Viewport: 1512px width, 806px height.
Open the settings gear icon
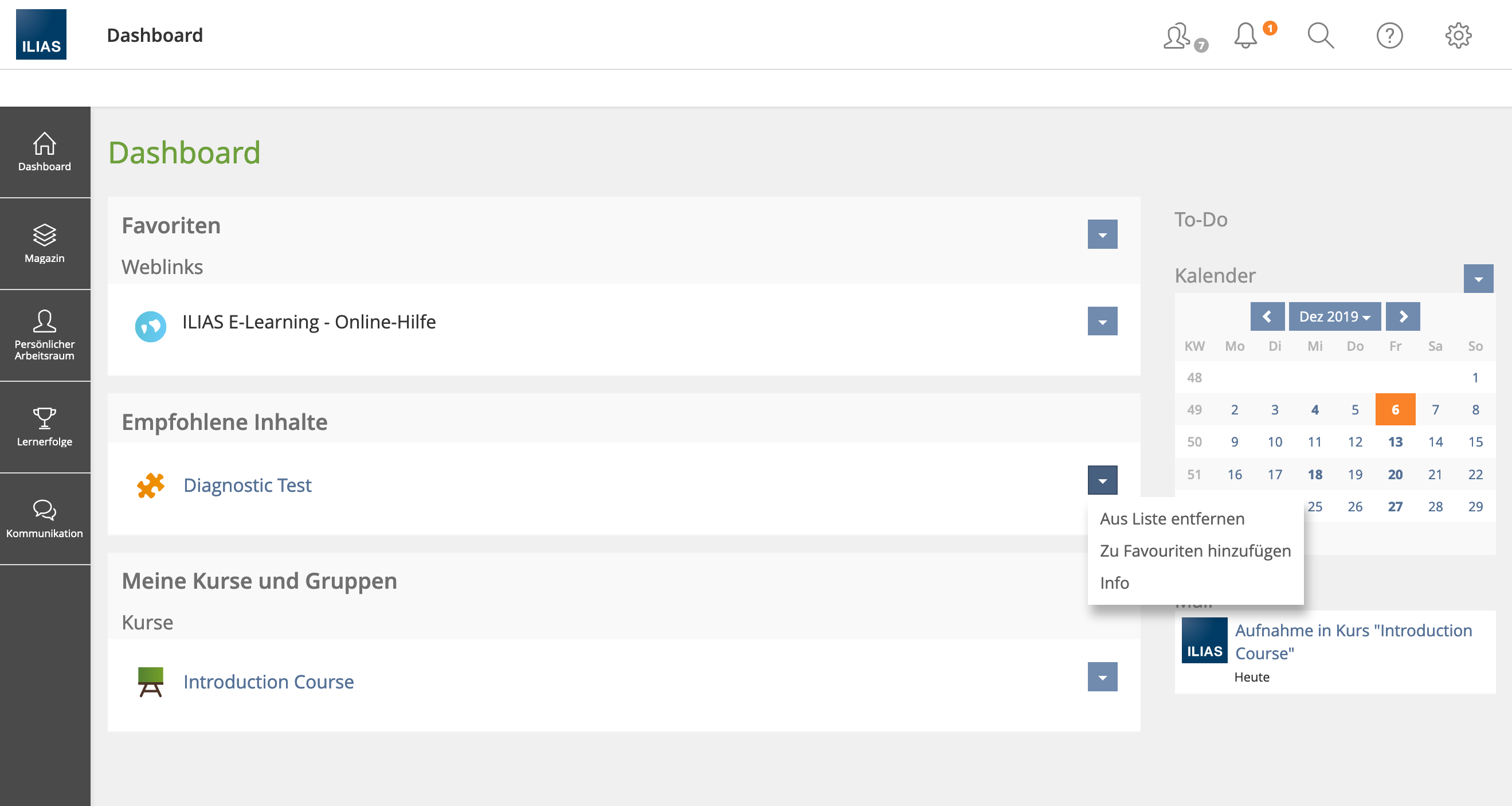1459,35
